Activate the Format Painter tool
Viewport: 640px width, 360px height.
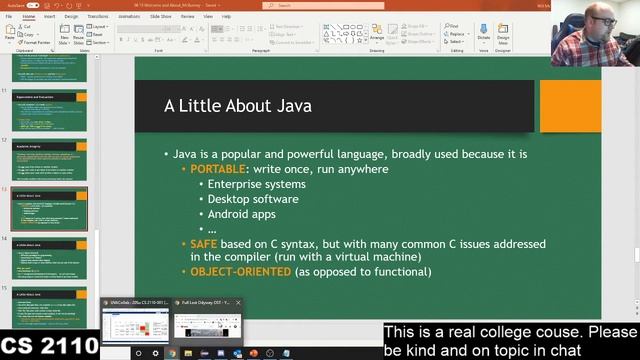coord(34,42)
